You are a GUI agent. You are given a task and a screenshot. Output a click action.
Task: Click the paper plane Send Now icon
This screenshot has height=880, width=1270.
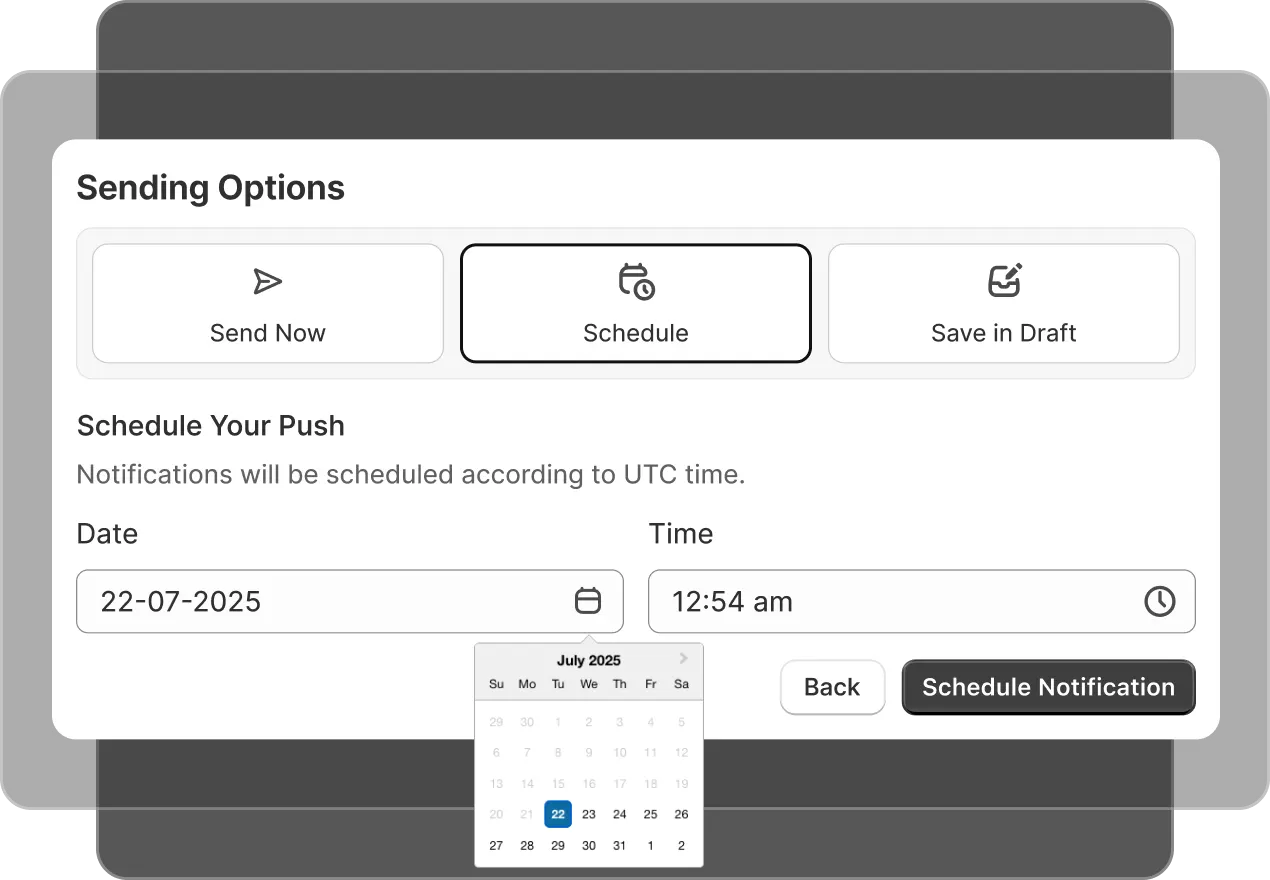pyautogui.click(x=267, y=282)
